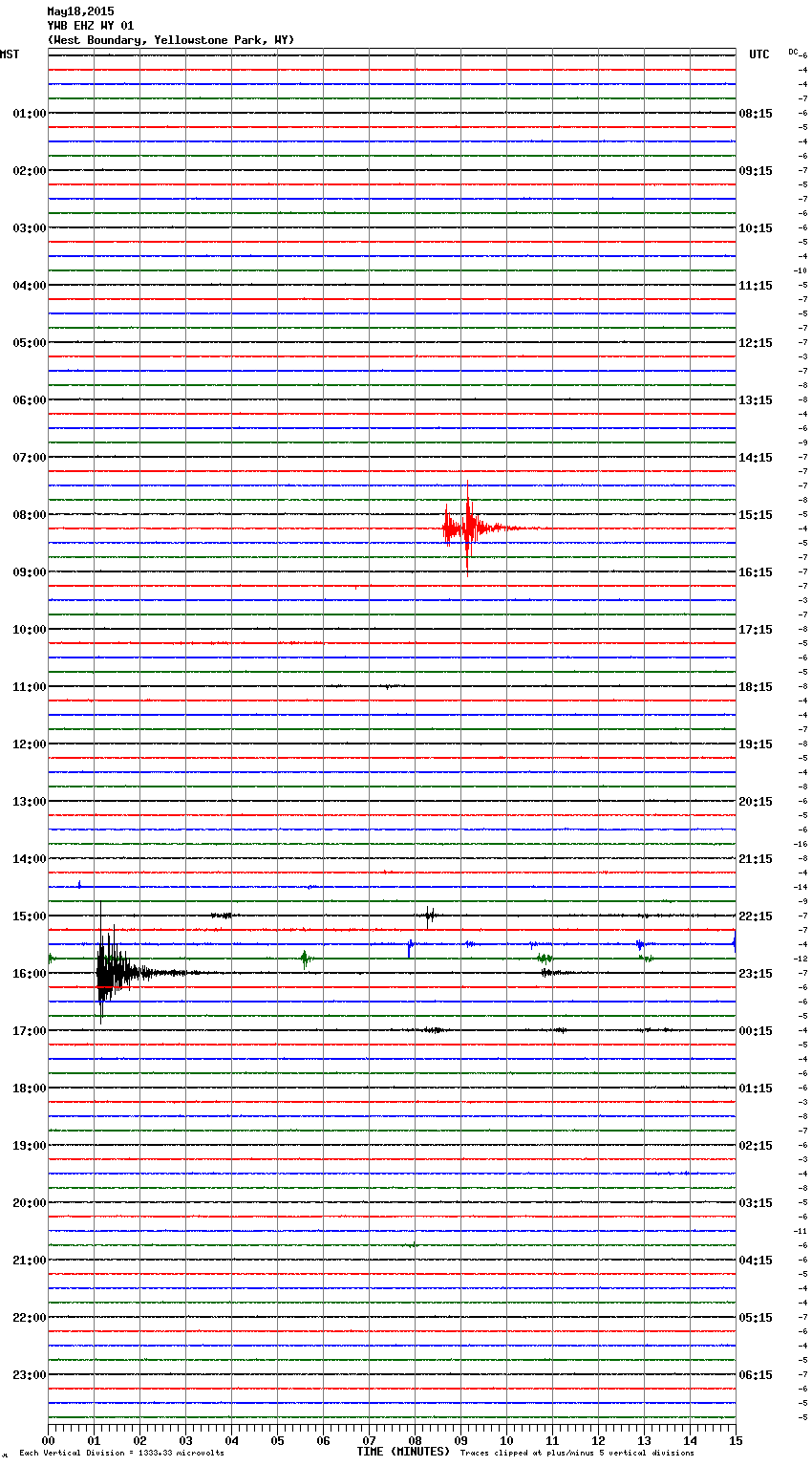Screen dimensions: 812x1466
Task: Select the 06:00 MST row label
Action: 29,400
